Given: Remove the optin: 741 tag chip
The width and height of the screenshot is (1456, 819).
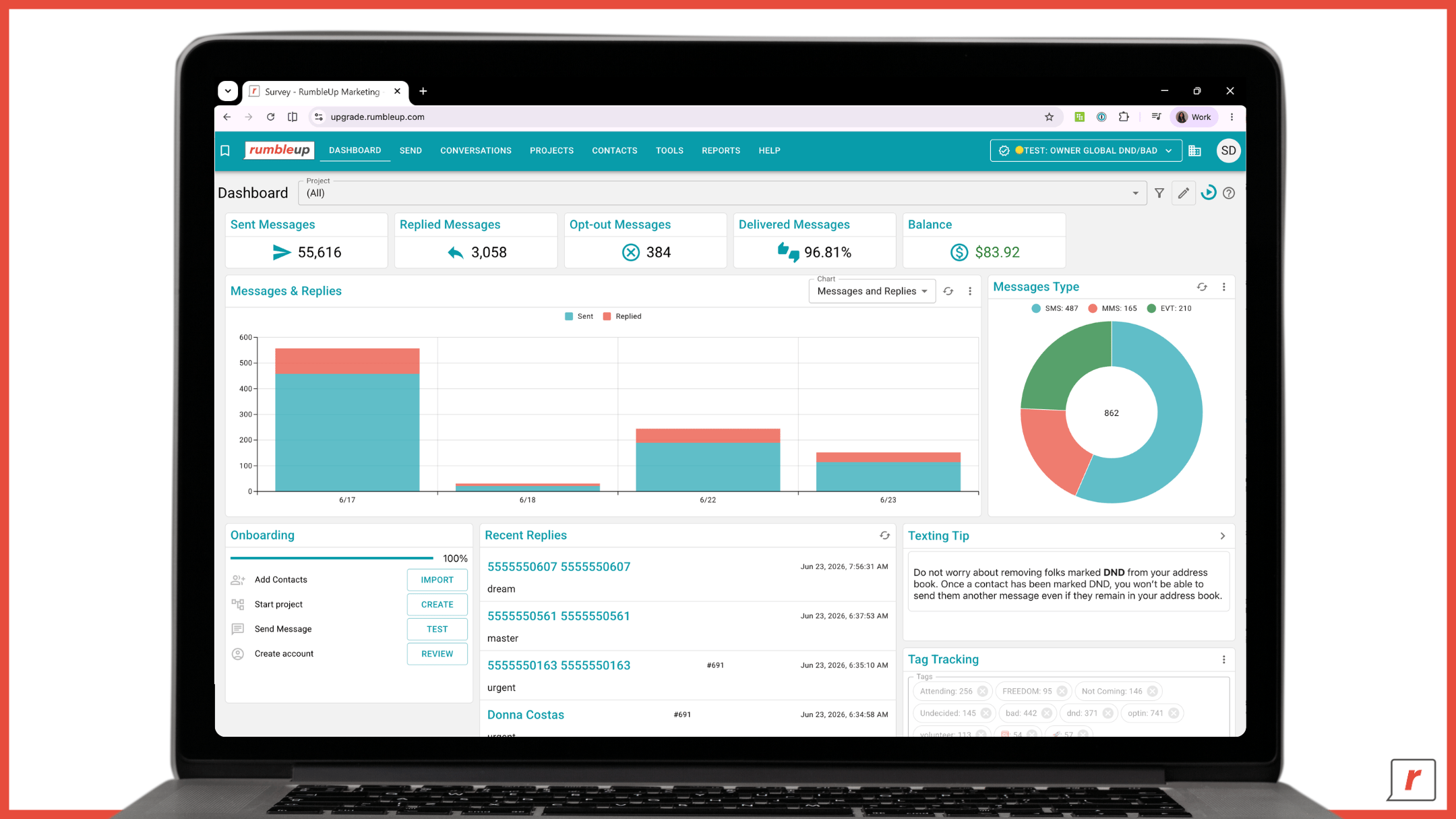Looking at the screenshot, I should [1174, 714].
